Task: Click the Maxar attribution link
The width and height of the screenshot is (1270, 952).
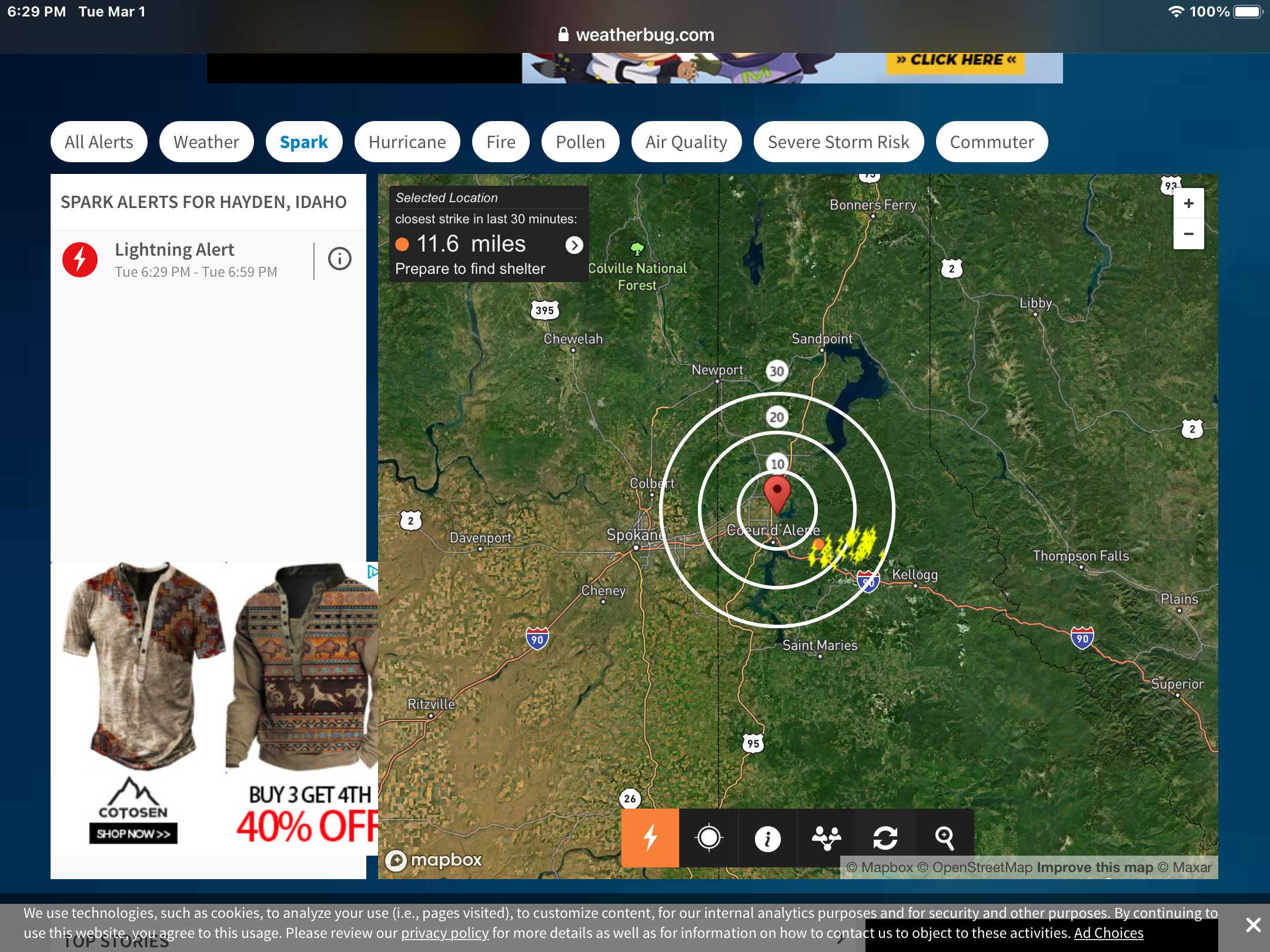Action: (1185, 867)
